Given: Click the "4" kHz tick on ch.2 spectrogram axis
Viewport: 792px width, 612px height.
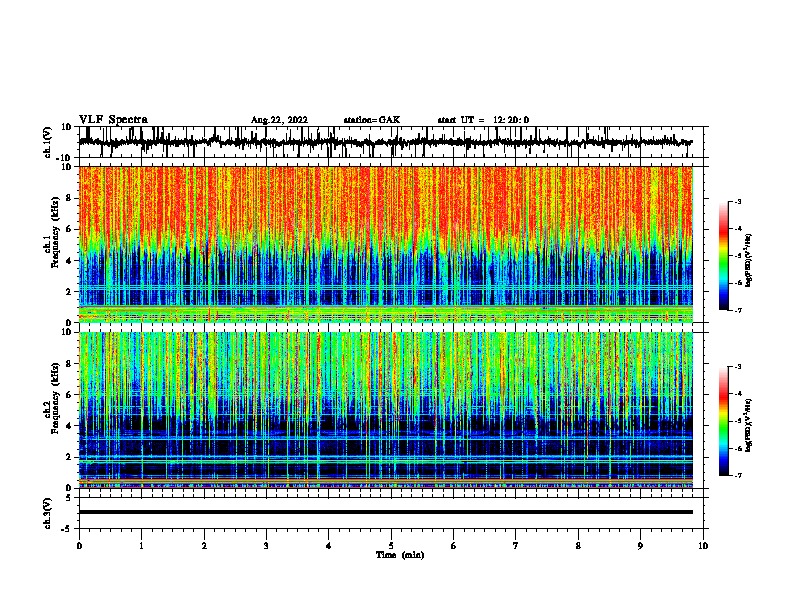Looking at the screenshot, I should click(69, 426).
